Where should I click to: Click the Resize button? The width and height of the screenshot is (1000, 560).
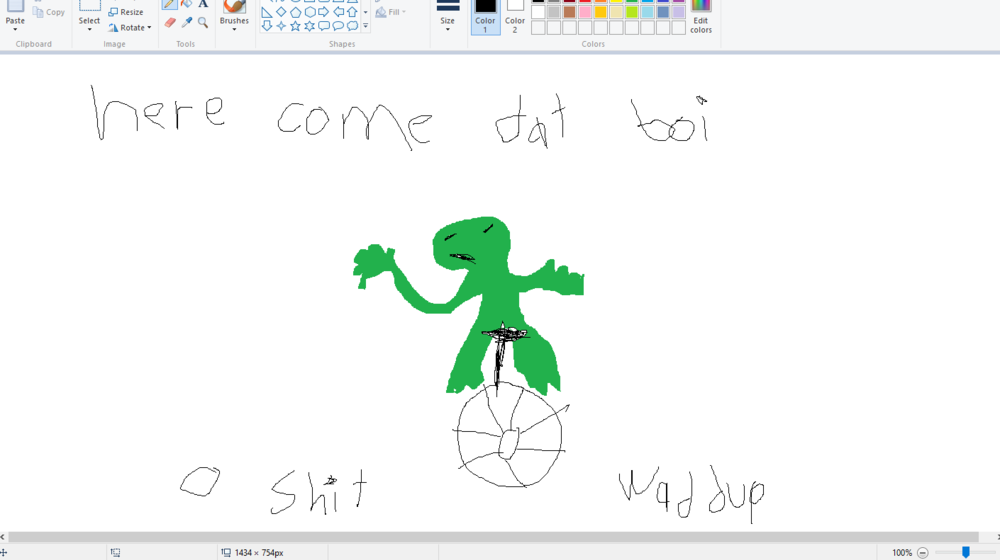126,12
